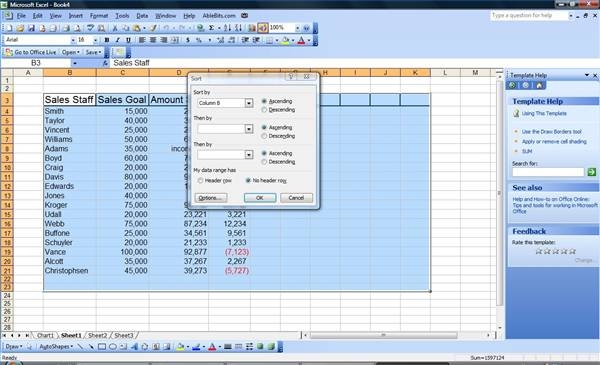Open the font name Arial dropdown
600x365 pixels.
click(73, 40)
